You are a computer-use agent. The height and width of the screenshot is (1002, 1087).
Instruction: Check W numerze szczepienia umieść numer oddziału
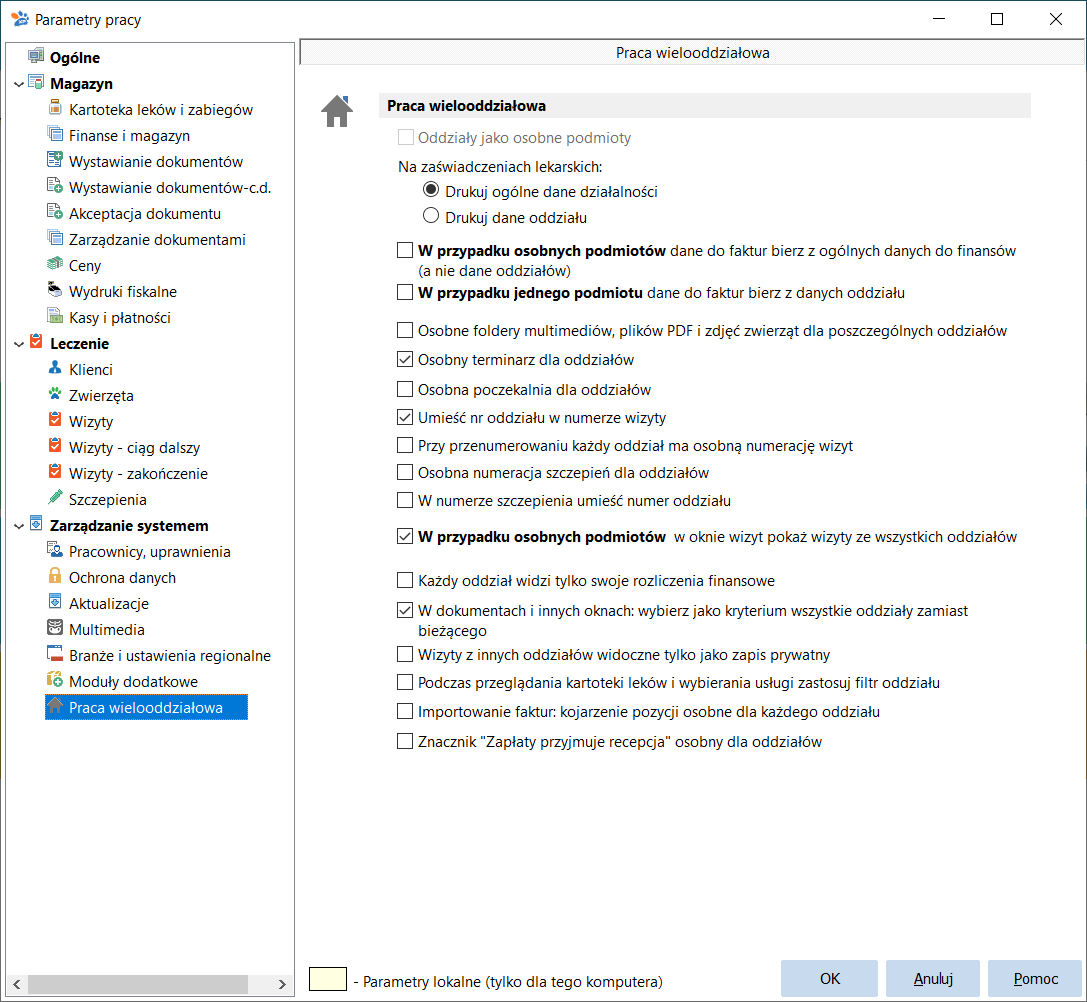(405, 500)
